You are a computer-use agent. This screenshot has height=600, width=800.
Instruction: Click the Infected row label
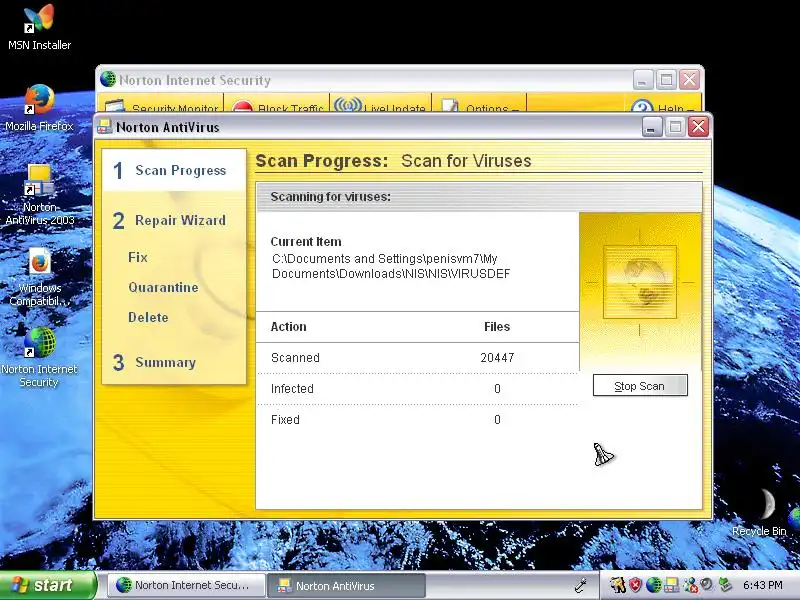292,389
